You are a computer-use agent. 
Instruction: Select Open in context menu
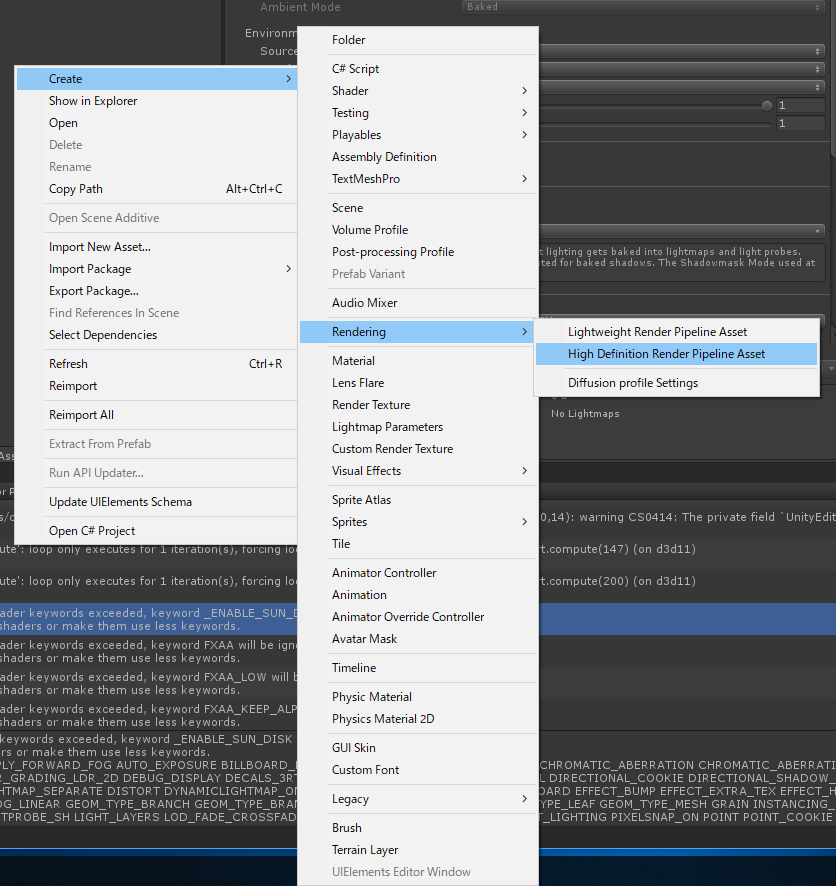(157, 123)
